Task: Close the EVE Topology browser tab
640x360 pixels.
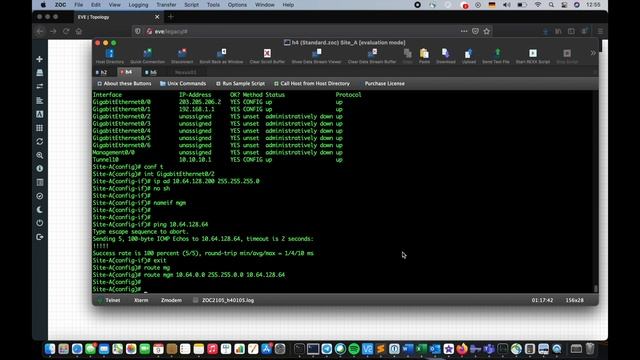Action: [x=157, y=17]
